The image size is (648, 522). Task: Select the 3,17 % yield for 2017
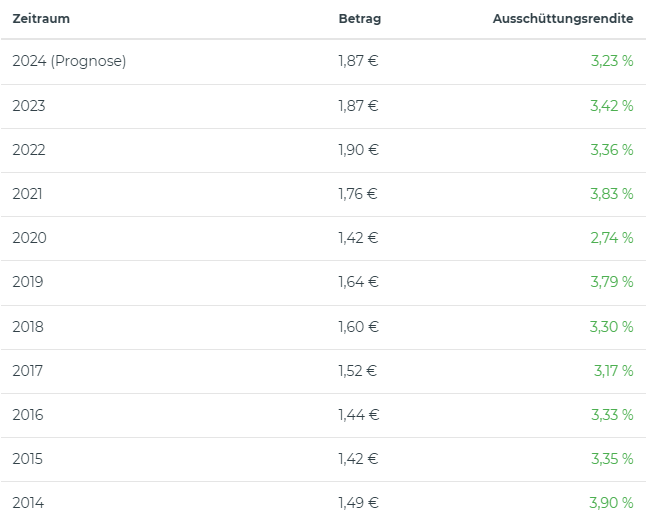pos(613,370)
